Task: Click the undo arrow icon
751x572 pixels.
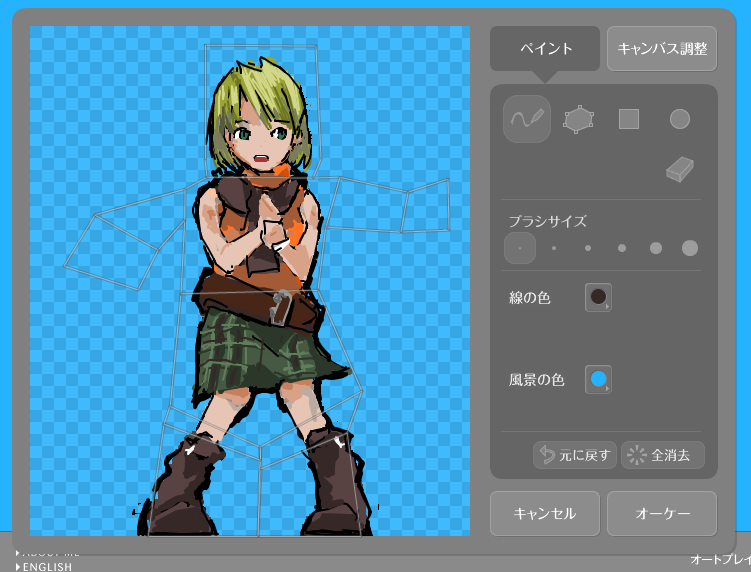Action: point(547,456)
